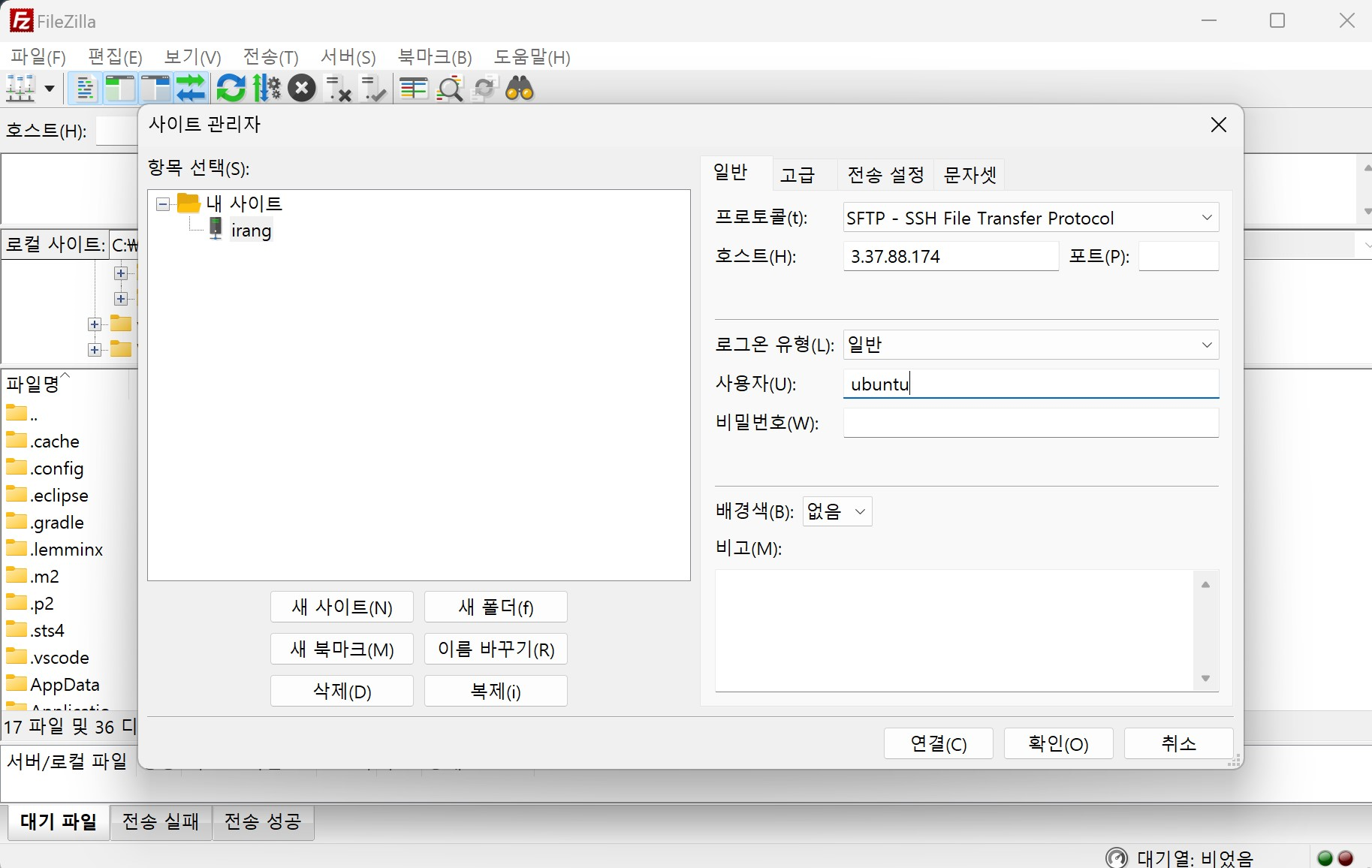The image size is (1372, 868).
Task: Open the Site Manager dropdown arrow in toolbar
Action: [x=50, y=89]
